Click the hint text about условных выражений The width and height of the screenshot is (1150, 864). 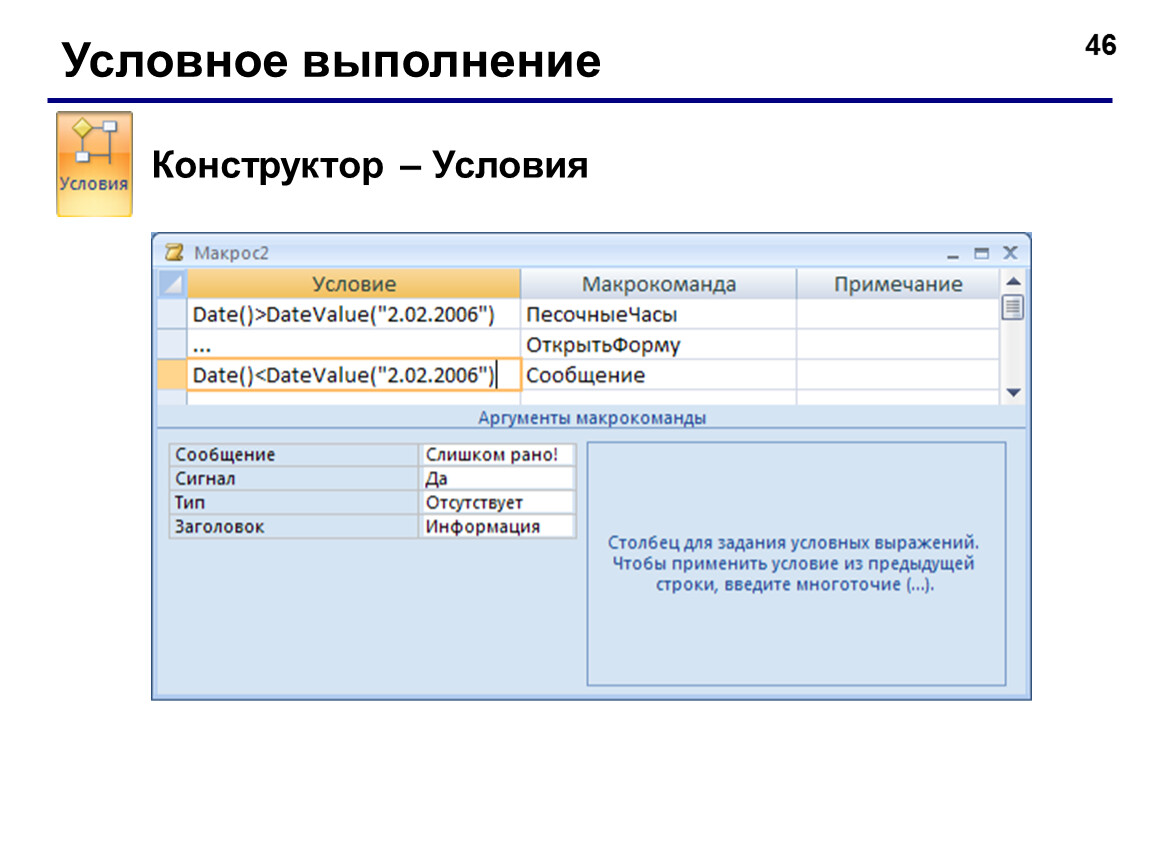click(794, 563)
